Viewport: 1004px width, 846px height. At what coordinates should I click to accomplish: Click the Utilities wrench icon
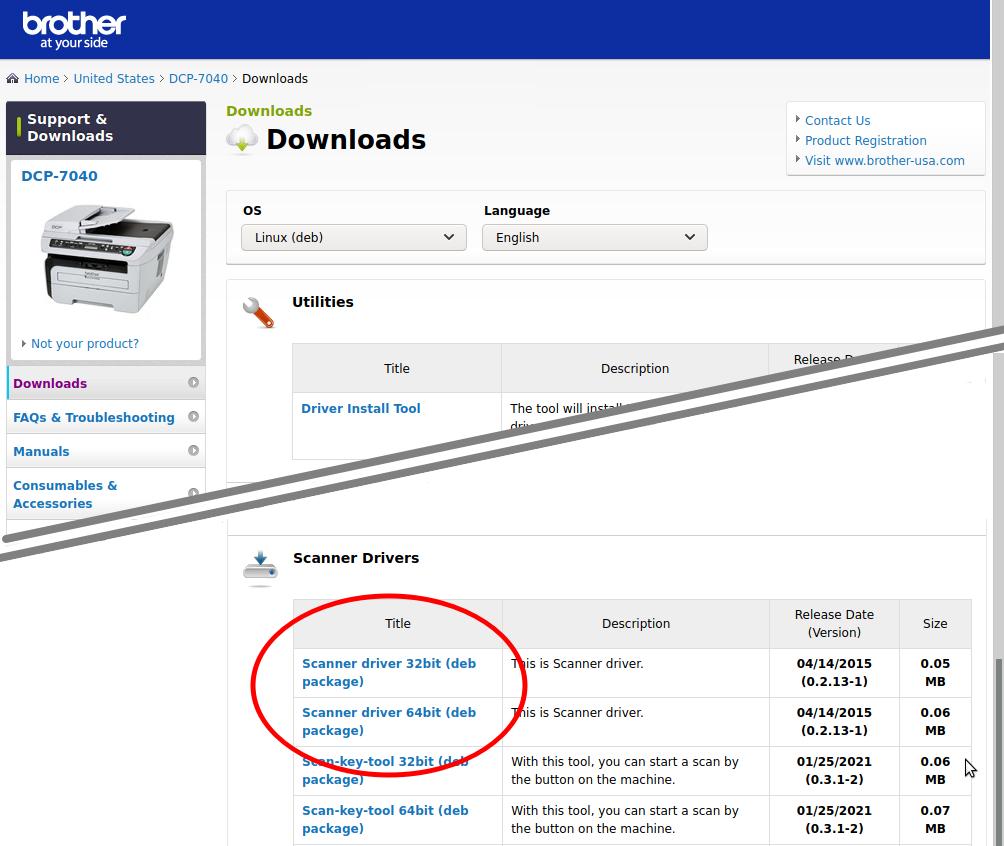pos(258,313)
